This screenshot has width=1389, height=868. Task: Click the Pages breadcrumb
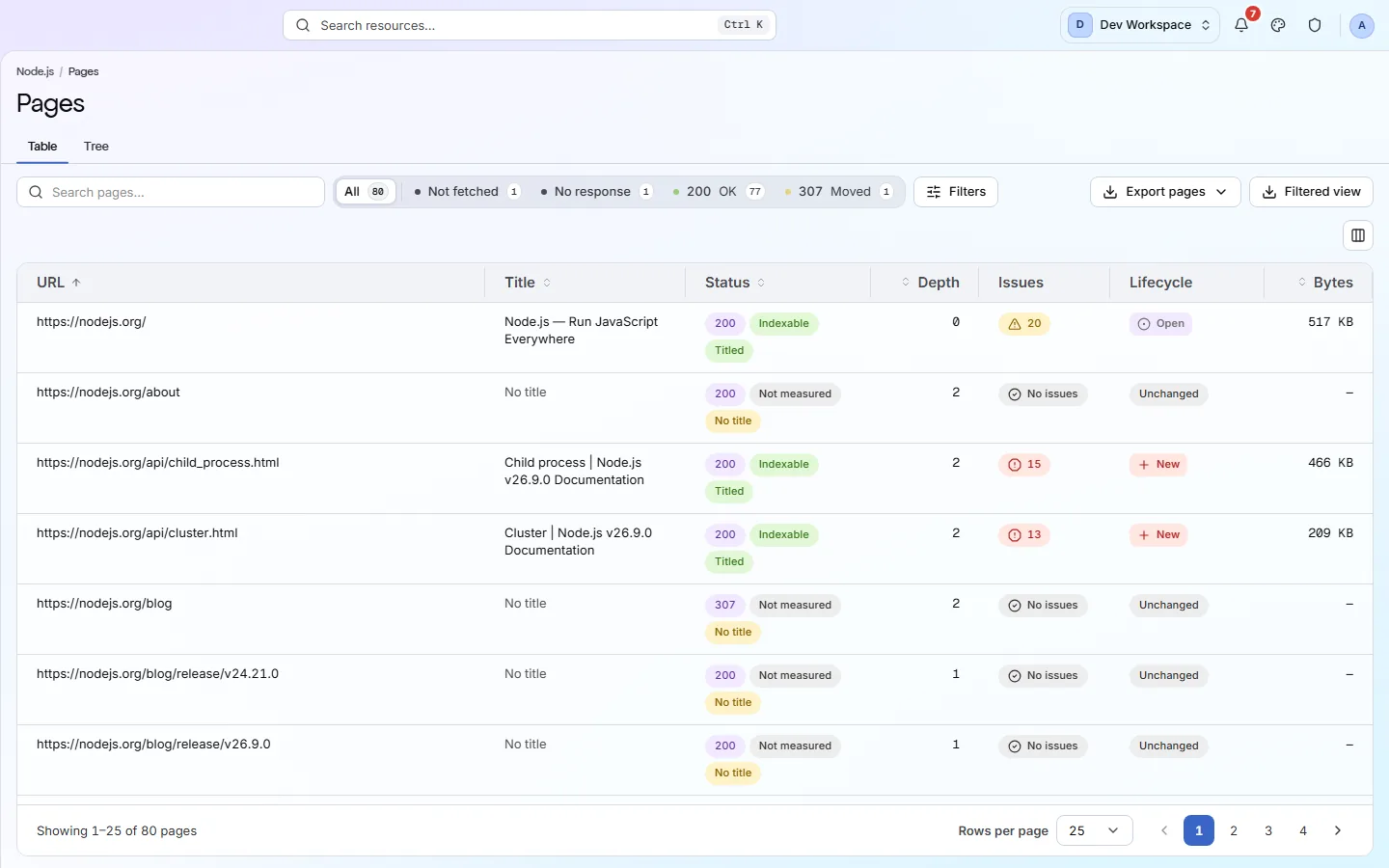83,71
